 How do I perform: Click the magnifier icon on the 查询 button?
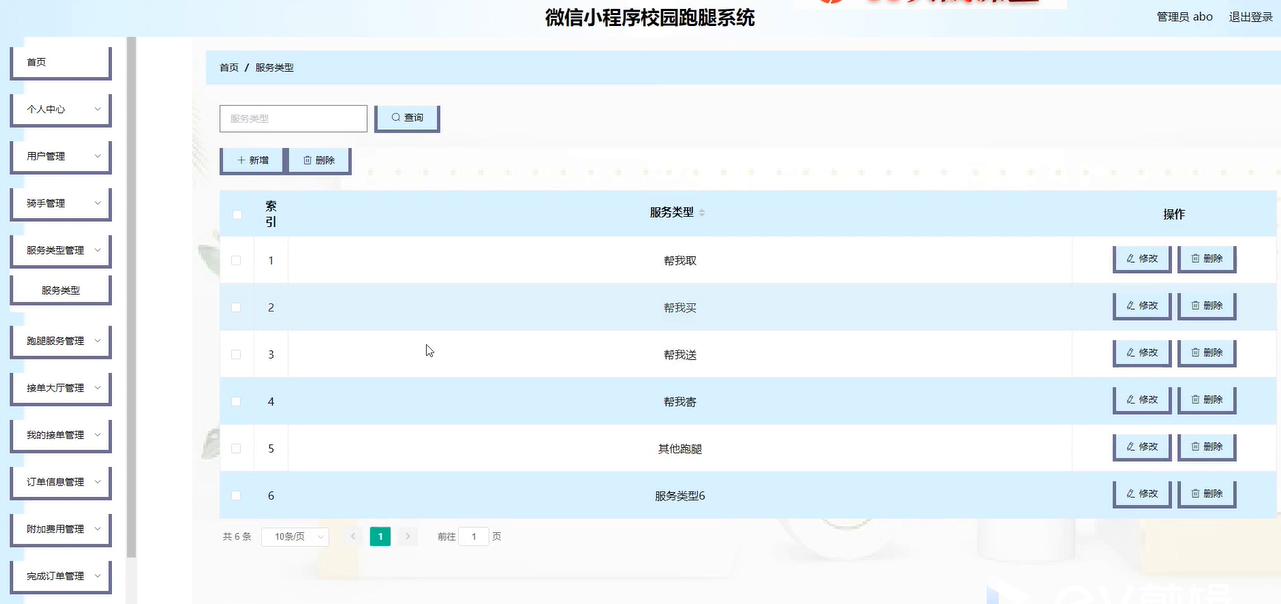pos(396,118)
